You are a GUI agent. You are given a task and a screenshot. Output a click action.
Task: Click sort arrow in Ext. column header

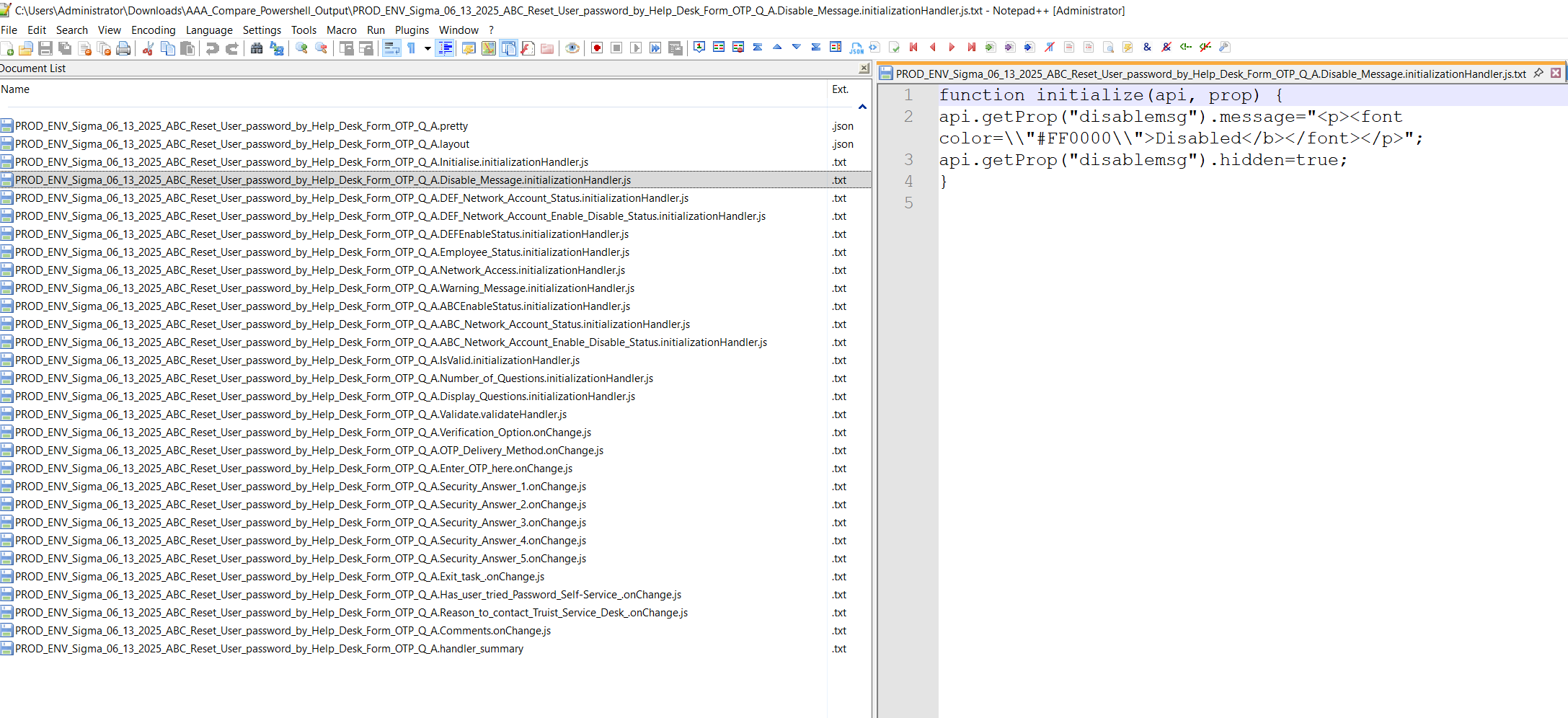point(861,107)
